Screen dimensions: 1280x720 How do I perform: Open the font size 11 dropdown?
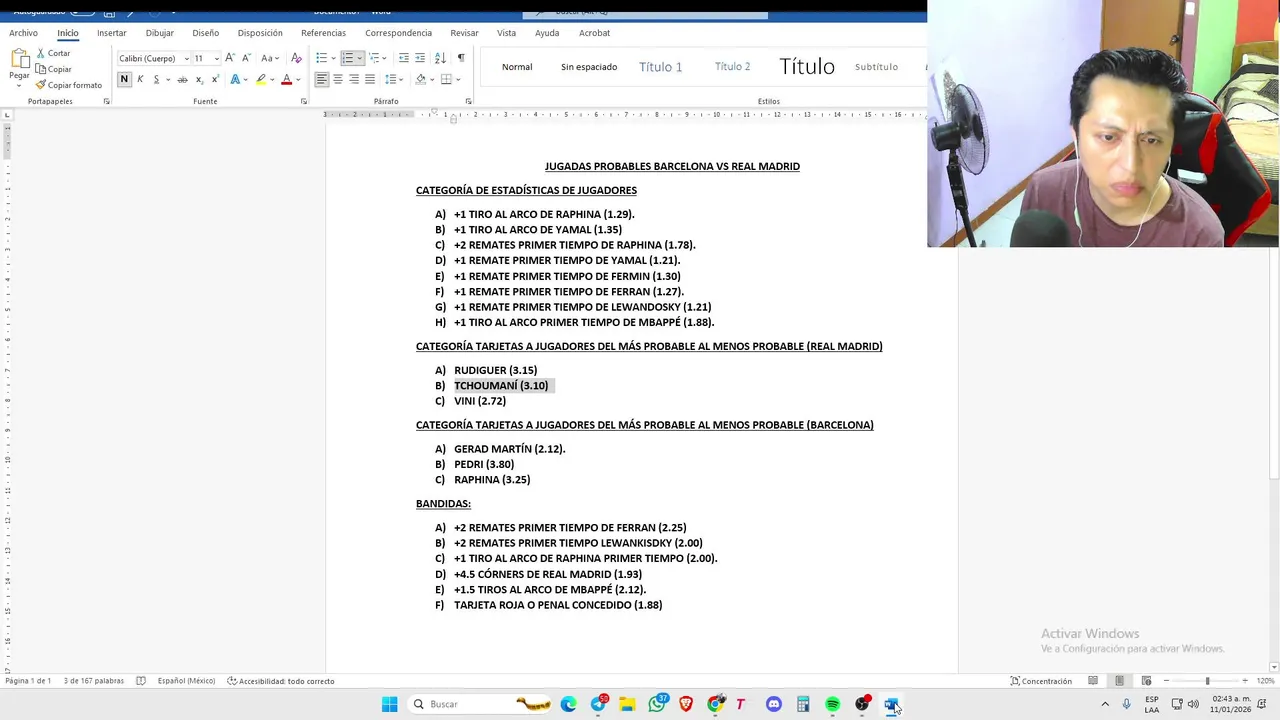click(x=216, y=58)
